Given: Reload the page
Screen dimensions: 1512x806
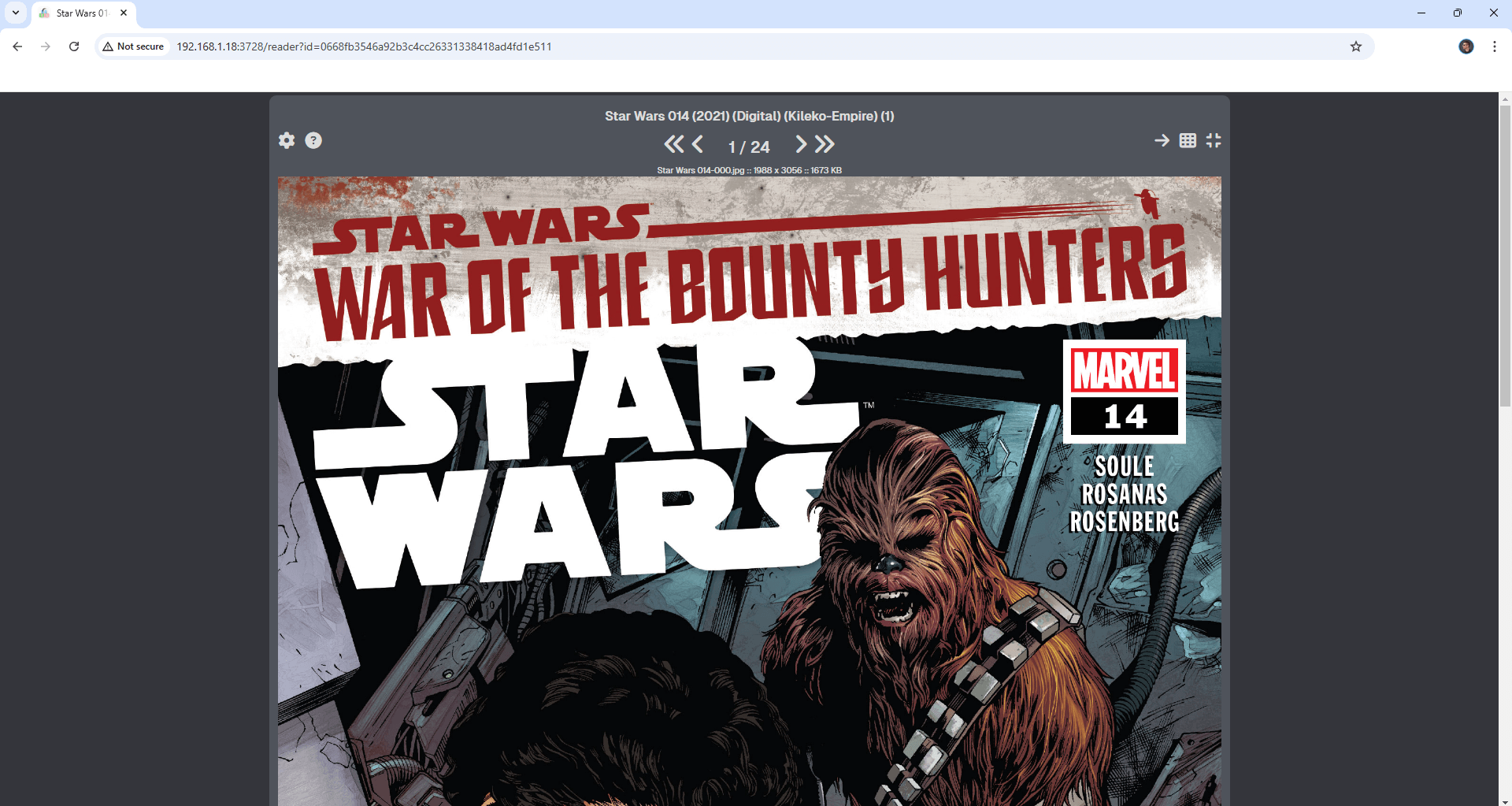Looking at the screenshot, I should pyautogui.click(x=74, y=46).
